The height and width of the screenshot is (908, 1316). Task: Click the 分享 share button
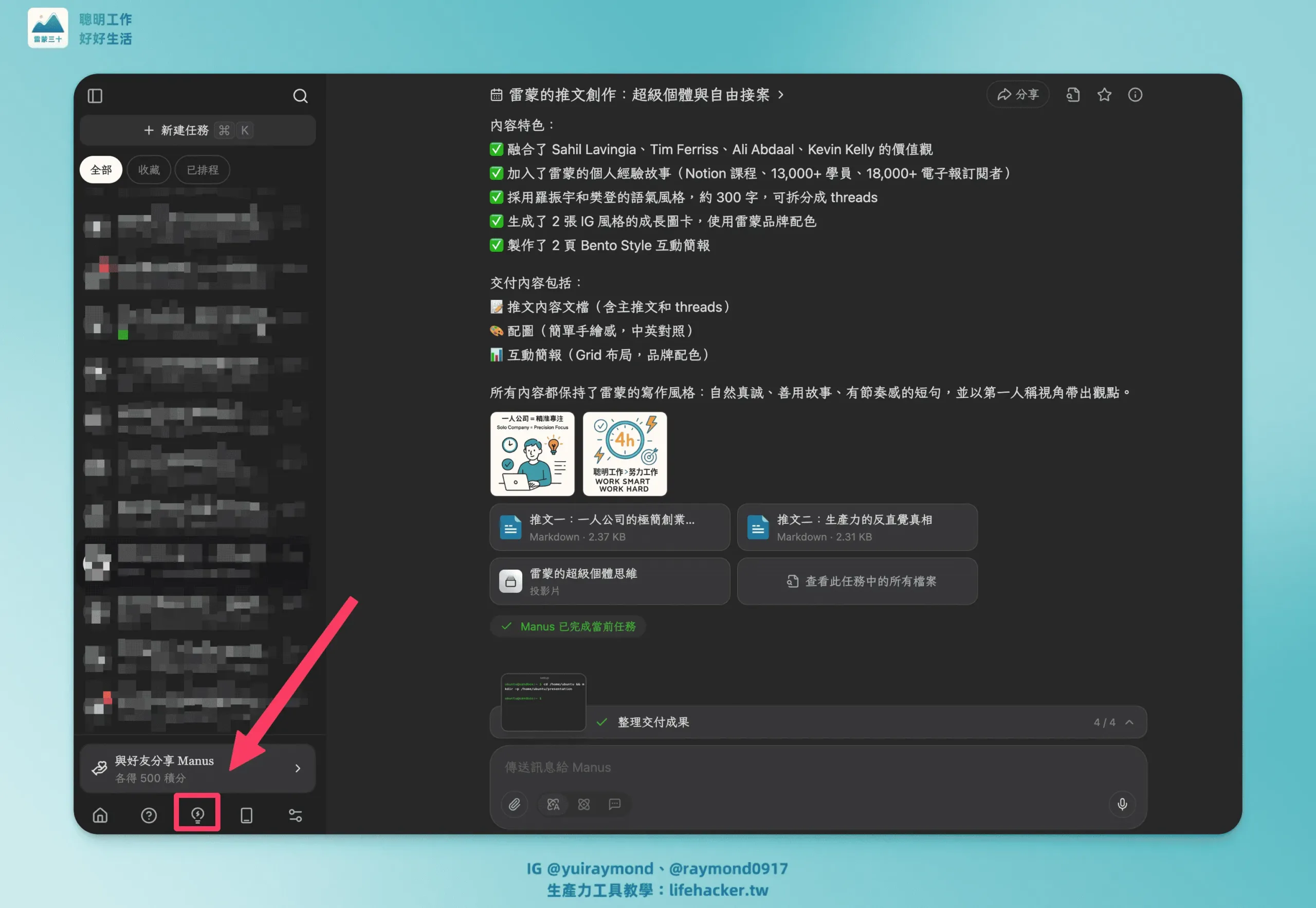tap(1018, 95)
